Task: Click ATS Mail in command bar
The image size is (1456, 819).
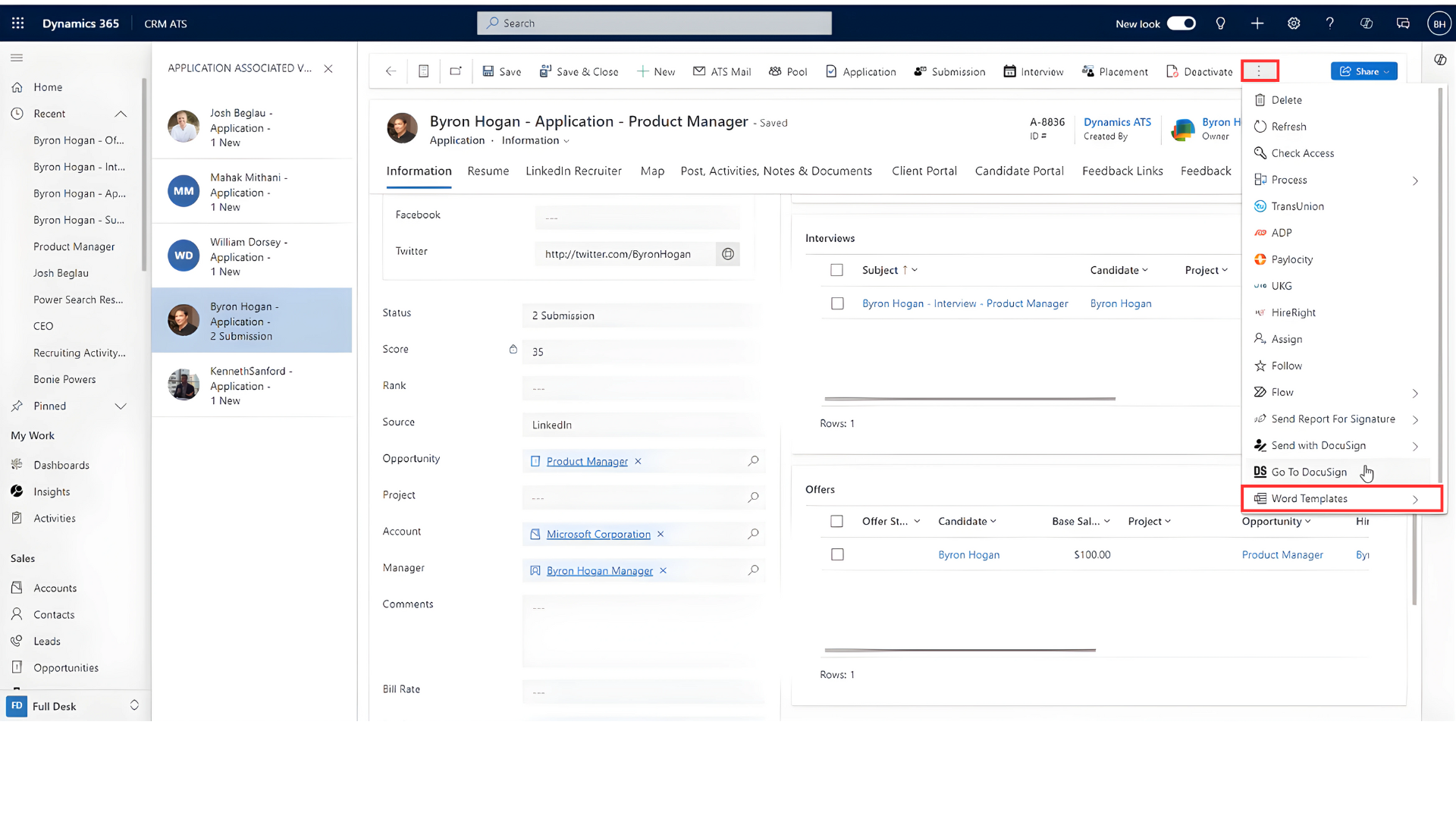Action: [722, 71]
